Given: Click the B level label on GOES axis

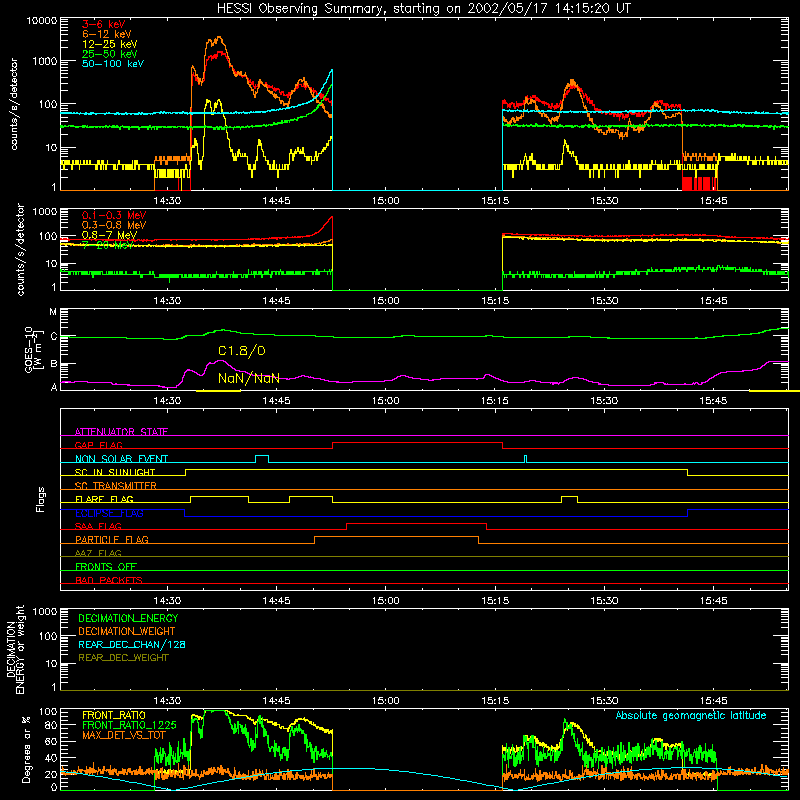Looking at the screenshot, I should 54,364.
